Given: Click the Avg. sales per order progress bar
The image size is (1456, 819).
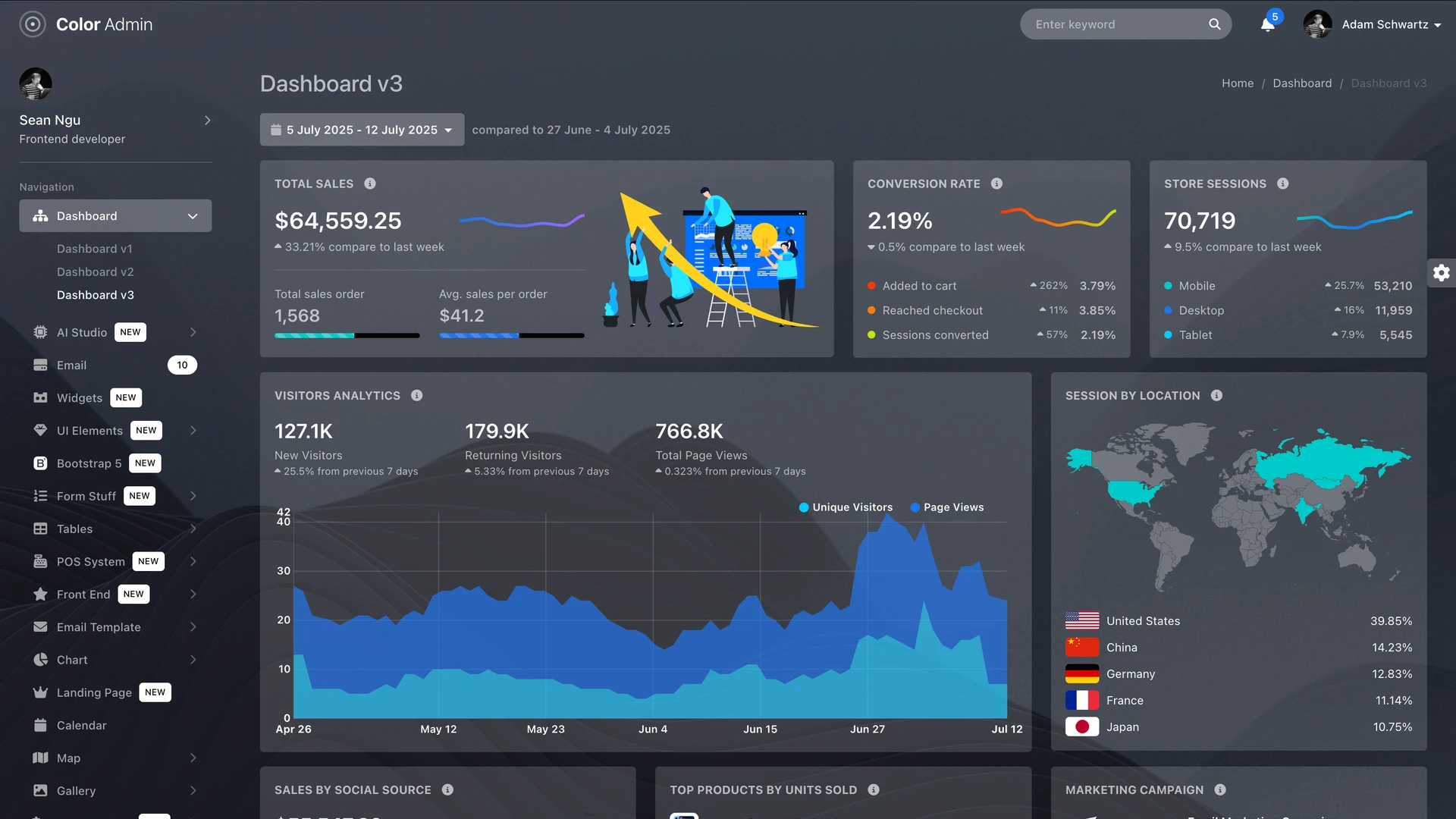Looking at the screenshot, I should point(512,335).
